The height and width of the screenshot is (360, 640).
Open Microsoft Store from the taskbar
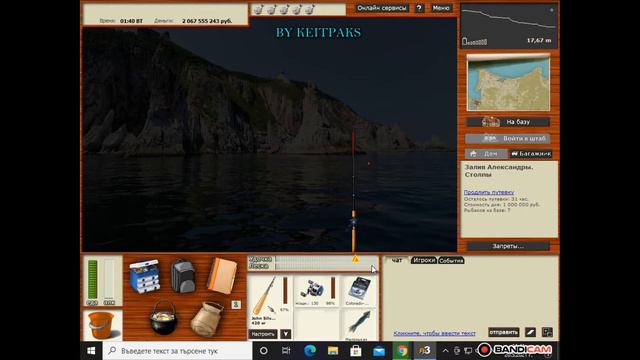356,351
